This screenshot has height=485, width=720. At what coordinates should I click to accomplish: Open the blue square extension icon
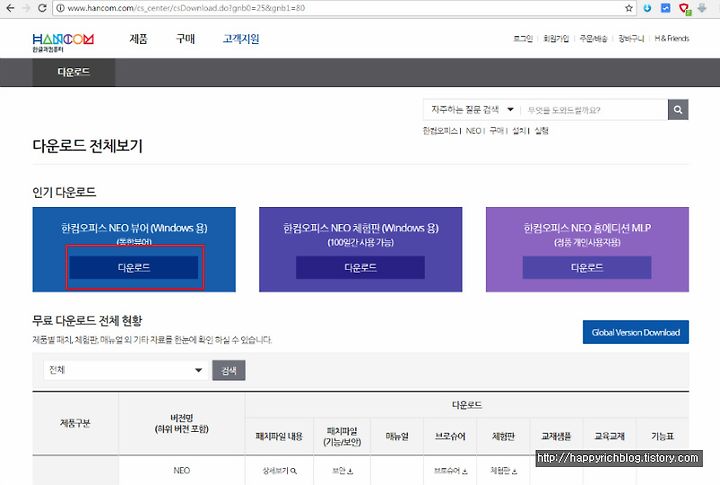(x=665, y=8)
